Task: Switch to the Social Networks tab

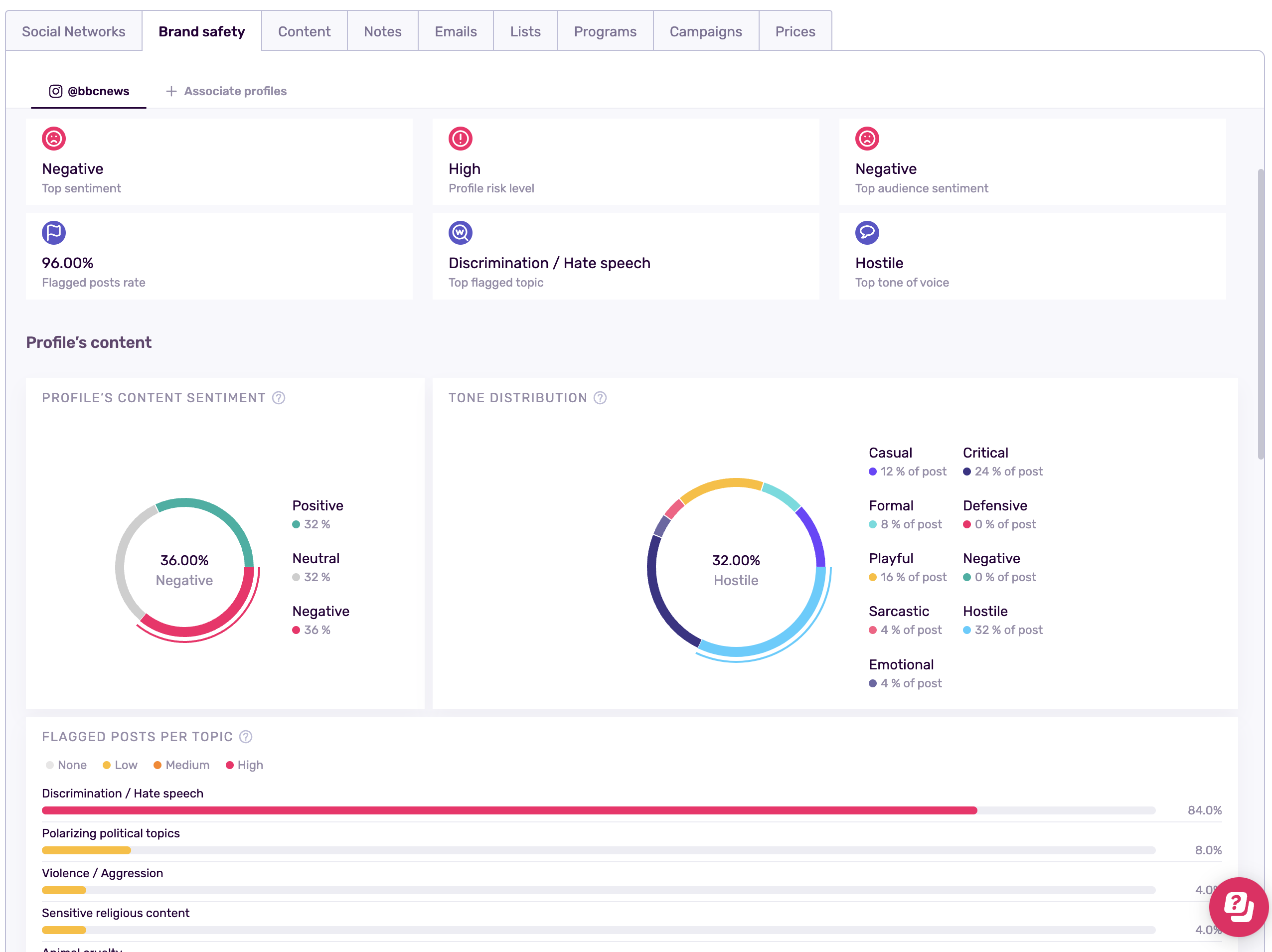Action: 74,31
